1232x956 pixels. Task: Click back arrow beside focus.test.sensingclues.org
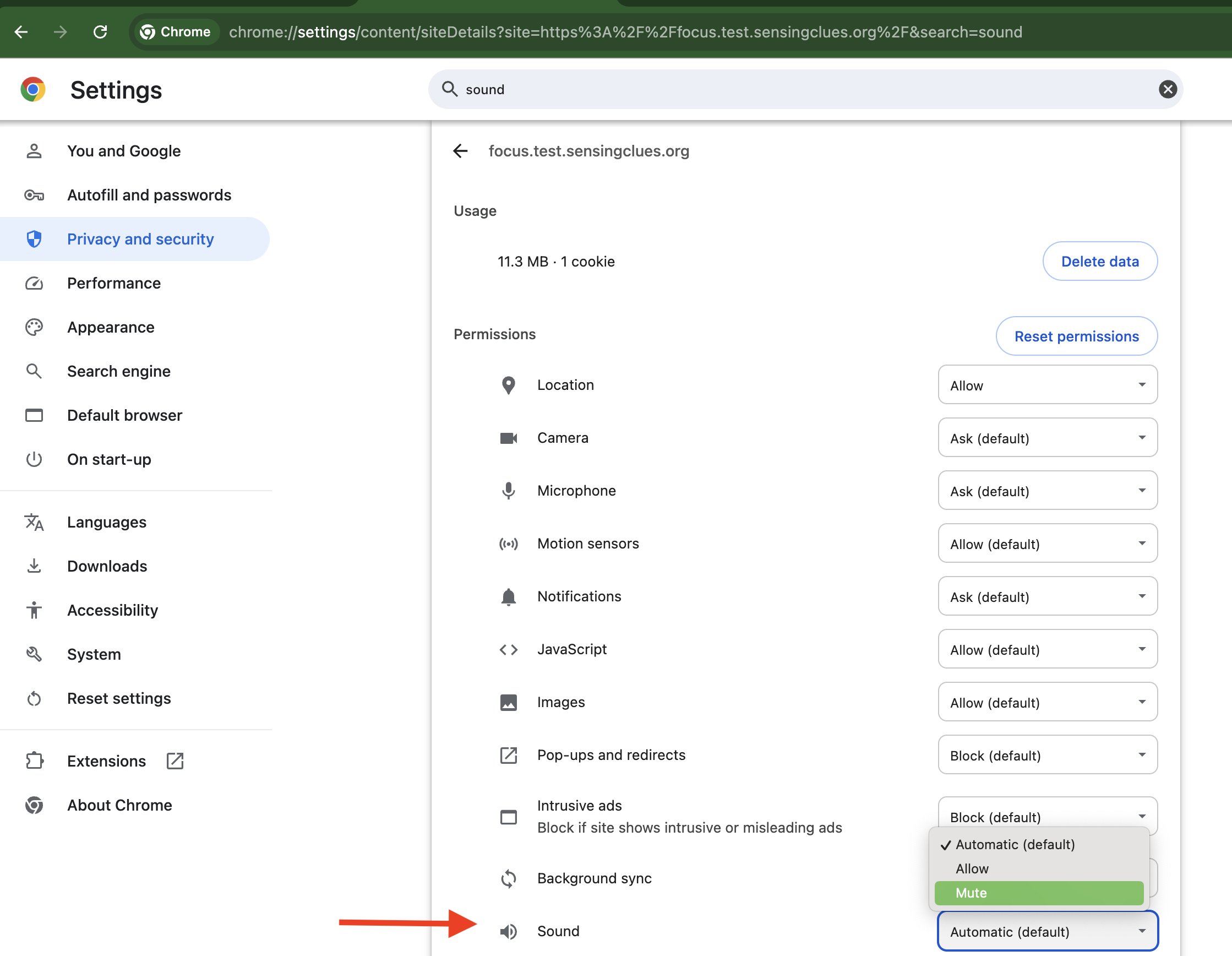[460, 151]
